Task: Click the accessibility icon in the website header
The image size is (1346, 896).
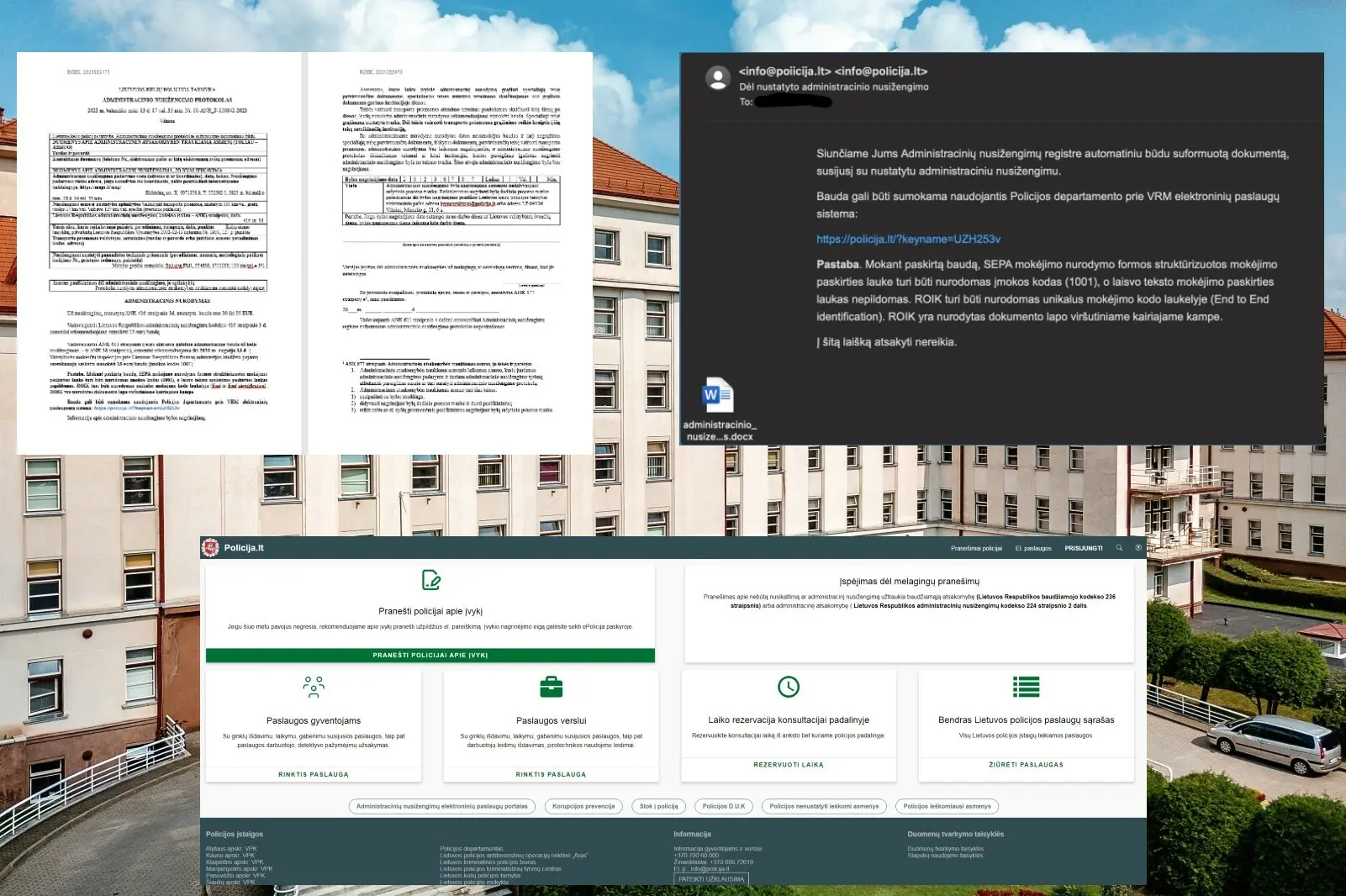Action: coord(1138,548)
